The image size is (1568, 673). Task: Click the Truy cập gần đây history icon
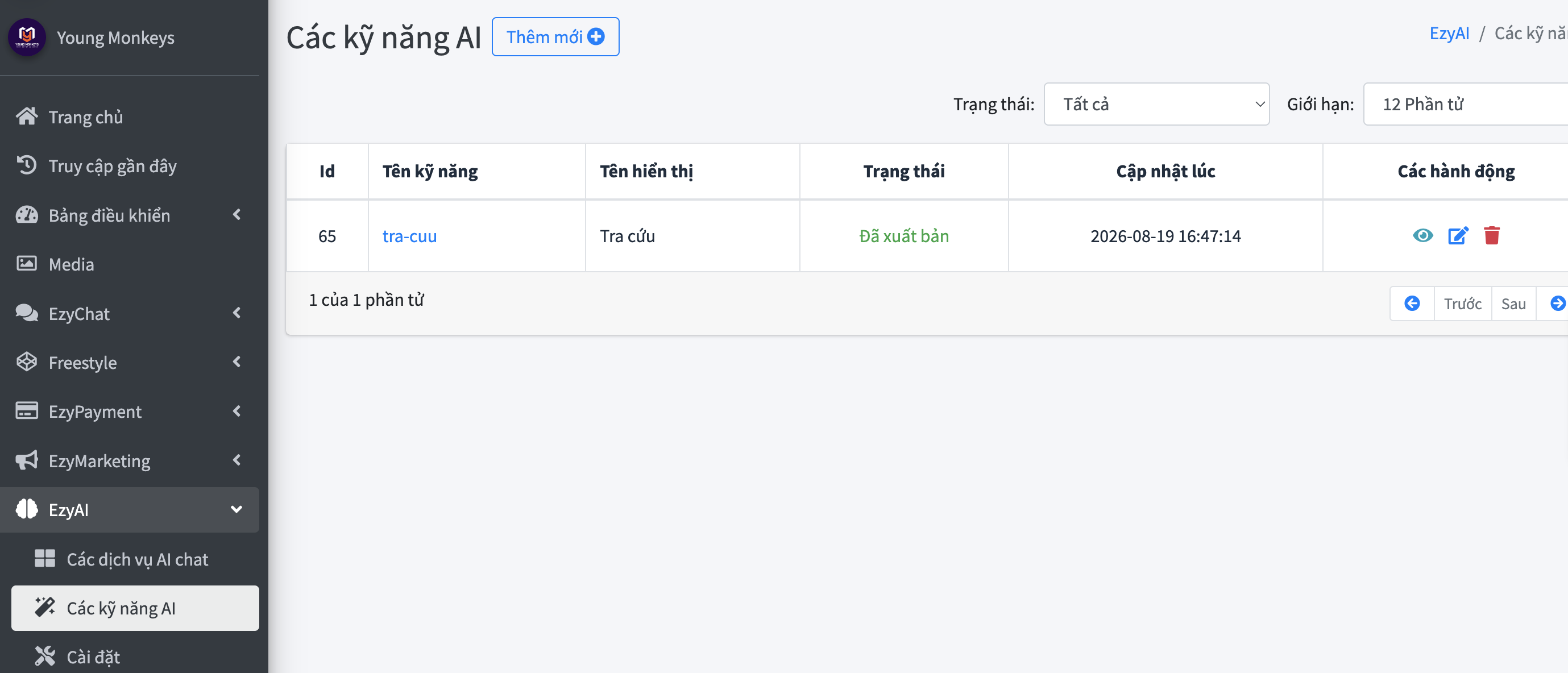27,165
